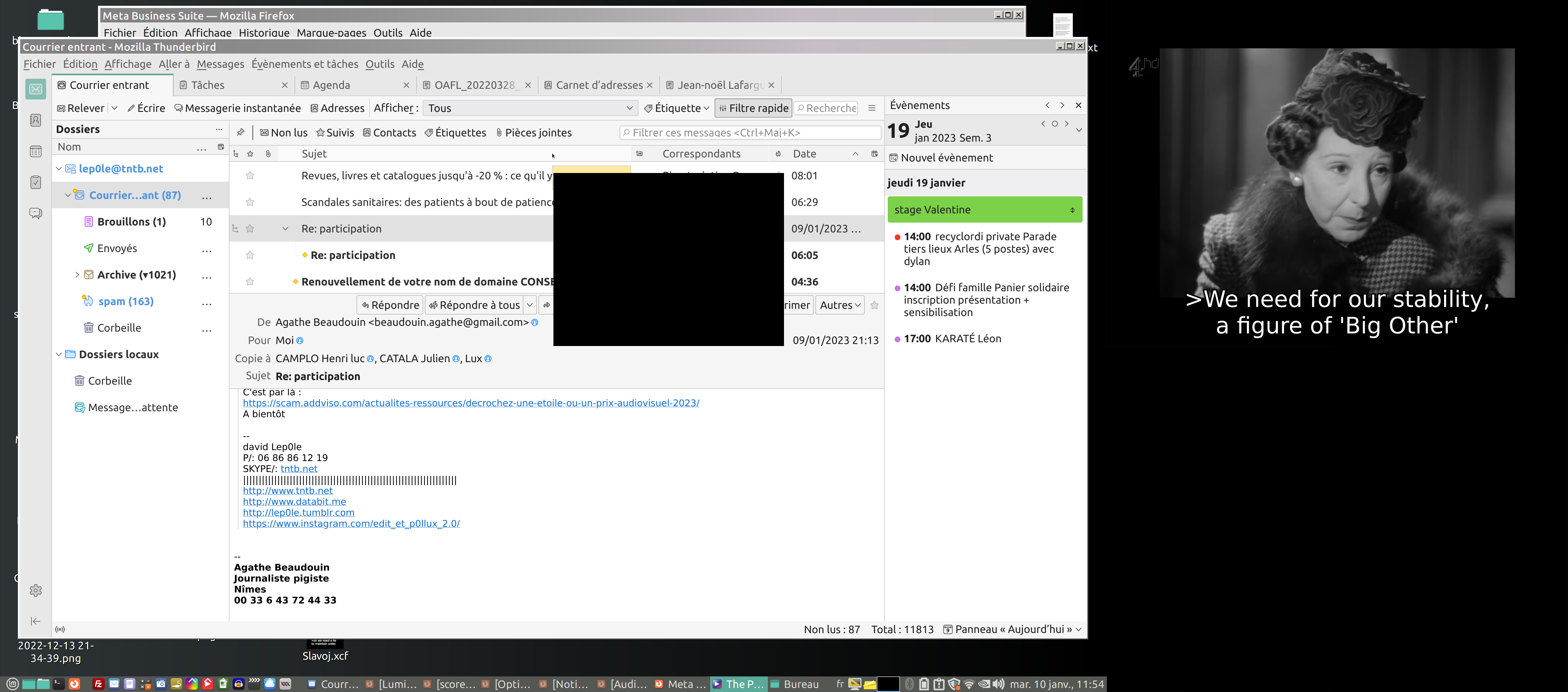The image size is (1568, 692).
Task: Star the Revues, livres et catalogues message
Action: coord(250,175)
